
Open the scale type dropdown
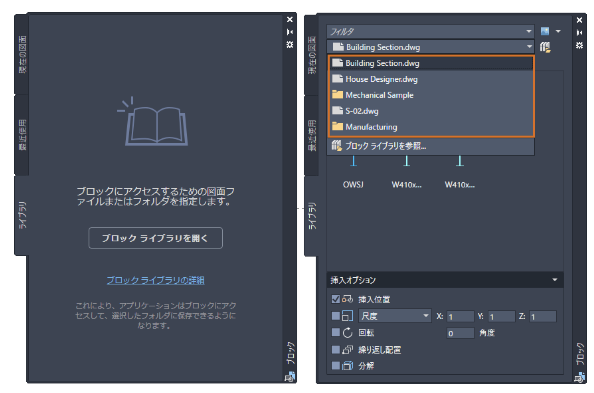pos(395,316)
